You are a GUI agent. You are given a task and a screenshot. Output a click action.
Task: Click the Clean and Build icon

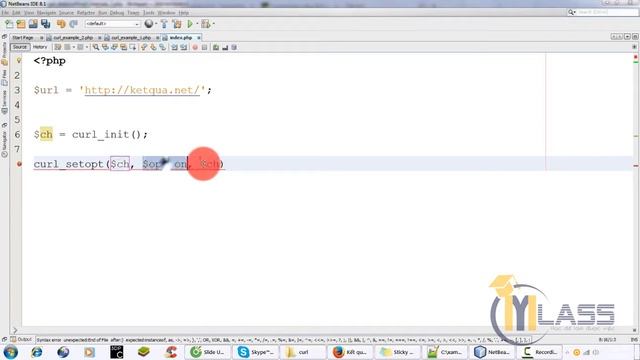pos(177,24)
